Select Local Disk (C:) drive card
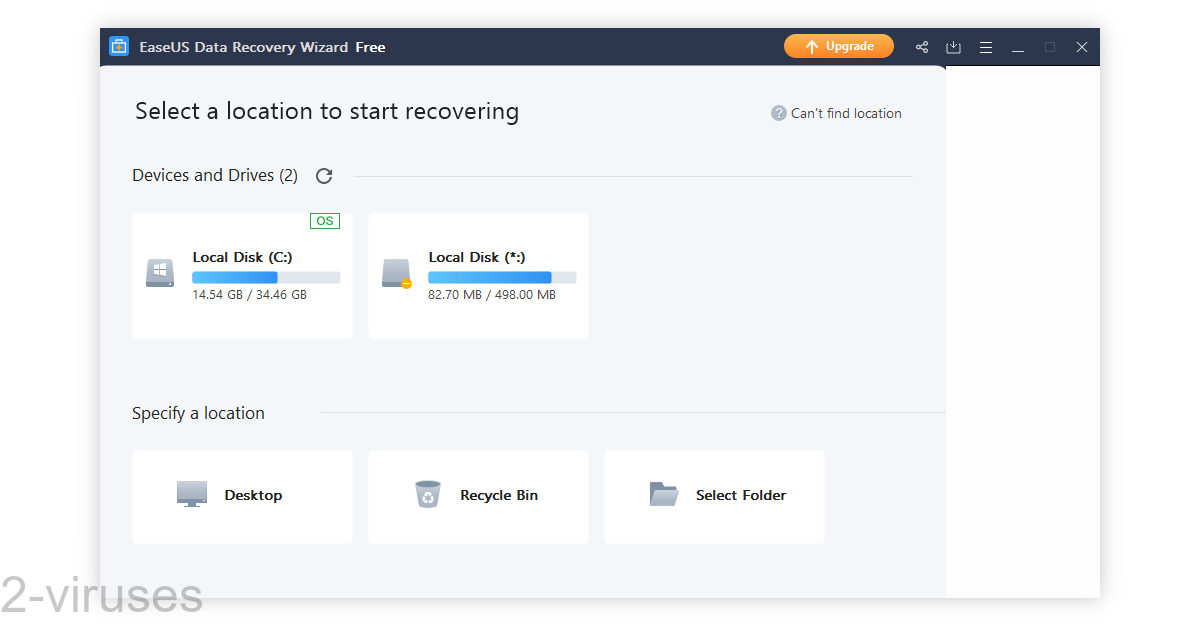The width and height of the screenshot is (1200, 623). tap(242, 276)
